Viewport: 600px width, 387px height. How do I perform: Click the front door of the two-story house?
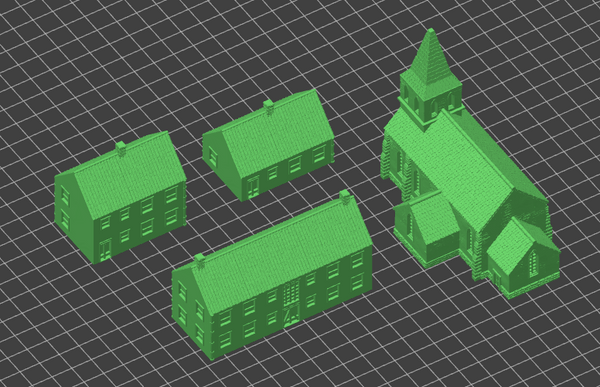(106, 249)
